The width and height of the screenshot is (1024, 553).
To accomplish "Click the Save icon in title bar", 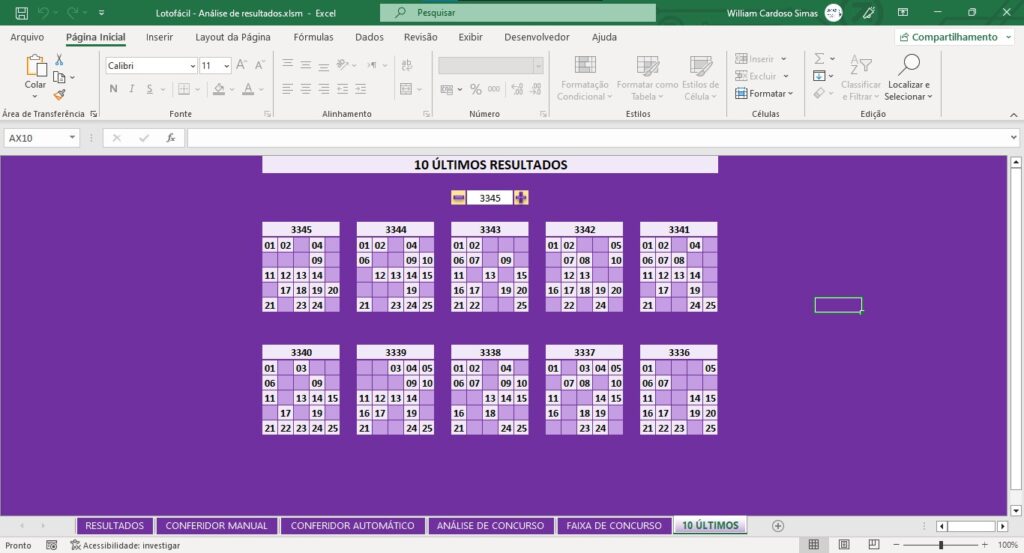I will tap(21, 12).
